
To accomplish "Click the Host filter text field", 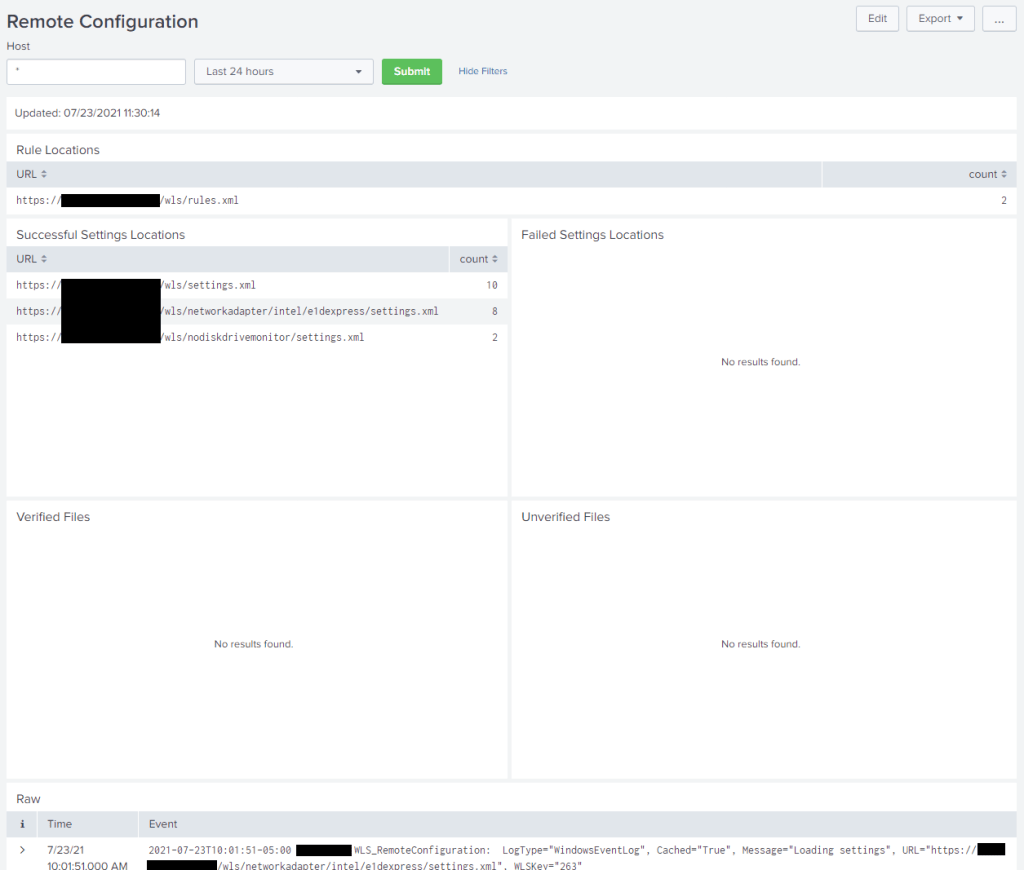I will tap(96, 72).
